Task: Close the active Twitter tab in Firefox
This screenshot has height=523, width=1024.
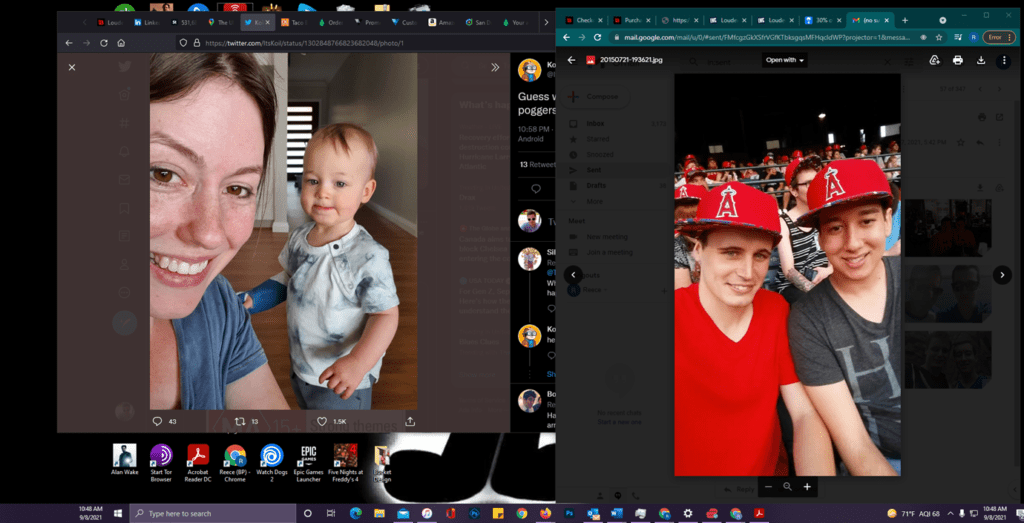Action: 268,22
